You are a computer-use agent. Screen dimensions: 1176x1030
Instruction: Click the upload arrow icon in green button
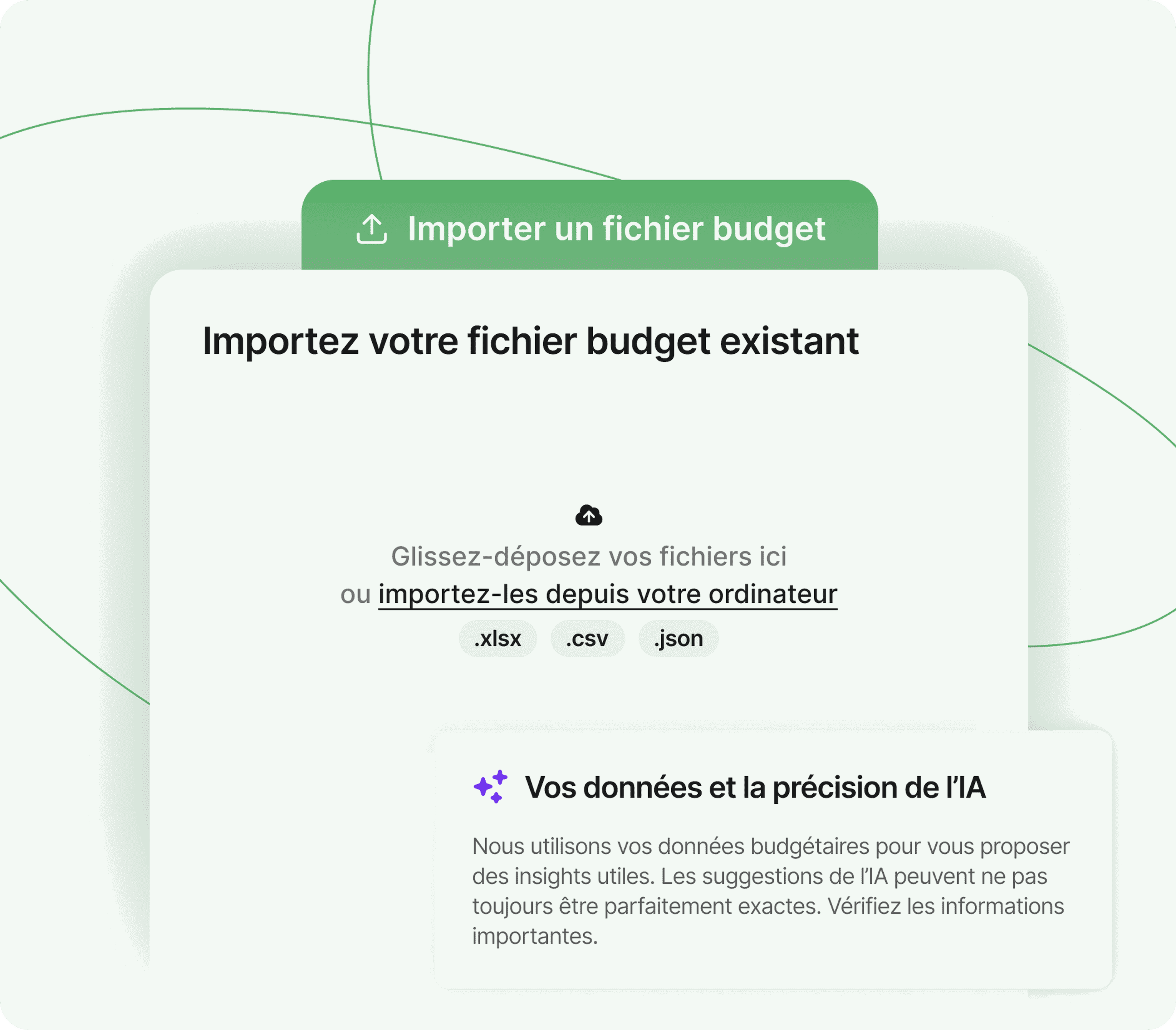coord(372,229)
